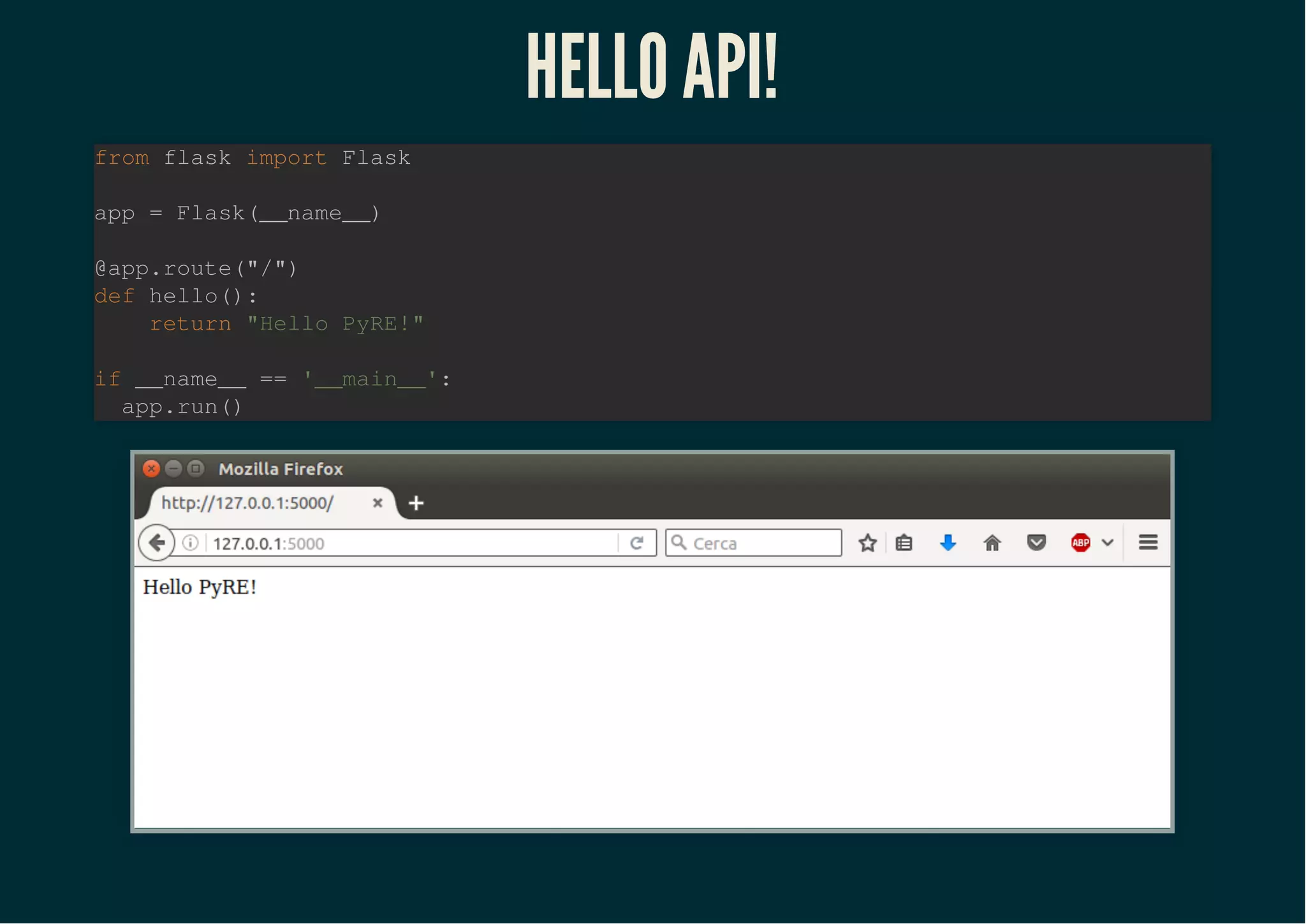The width and height of the screenshot is (1306, 924).
Task: Open downloads with the blue arrow icon
Action: click(948, 543)
